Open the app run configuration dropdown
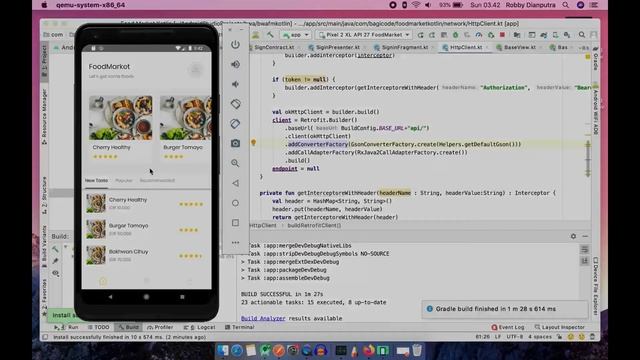The height and width of the screenshot is (360, 640). pos(296,35)
